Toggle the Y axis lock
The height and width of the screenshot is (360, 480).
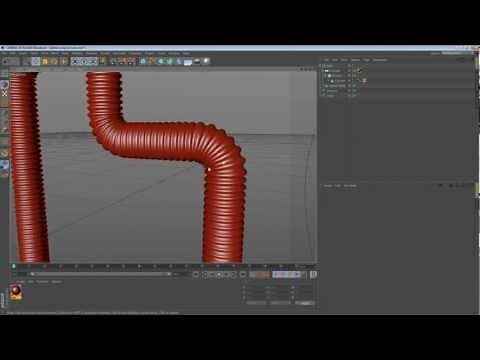click(x=84, y=61)
